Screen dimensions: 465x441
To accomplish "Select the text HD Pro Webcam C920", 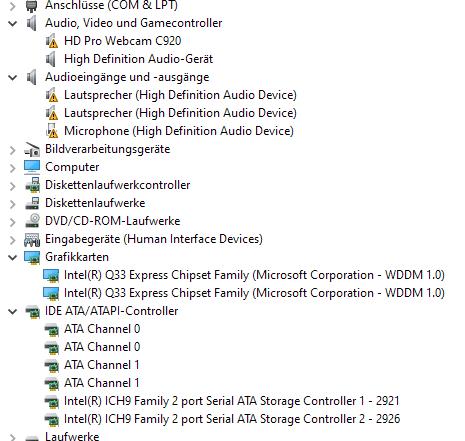I will [x=123, y=41].
